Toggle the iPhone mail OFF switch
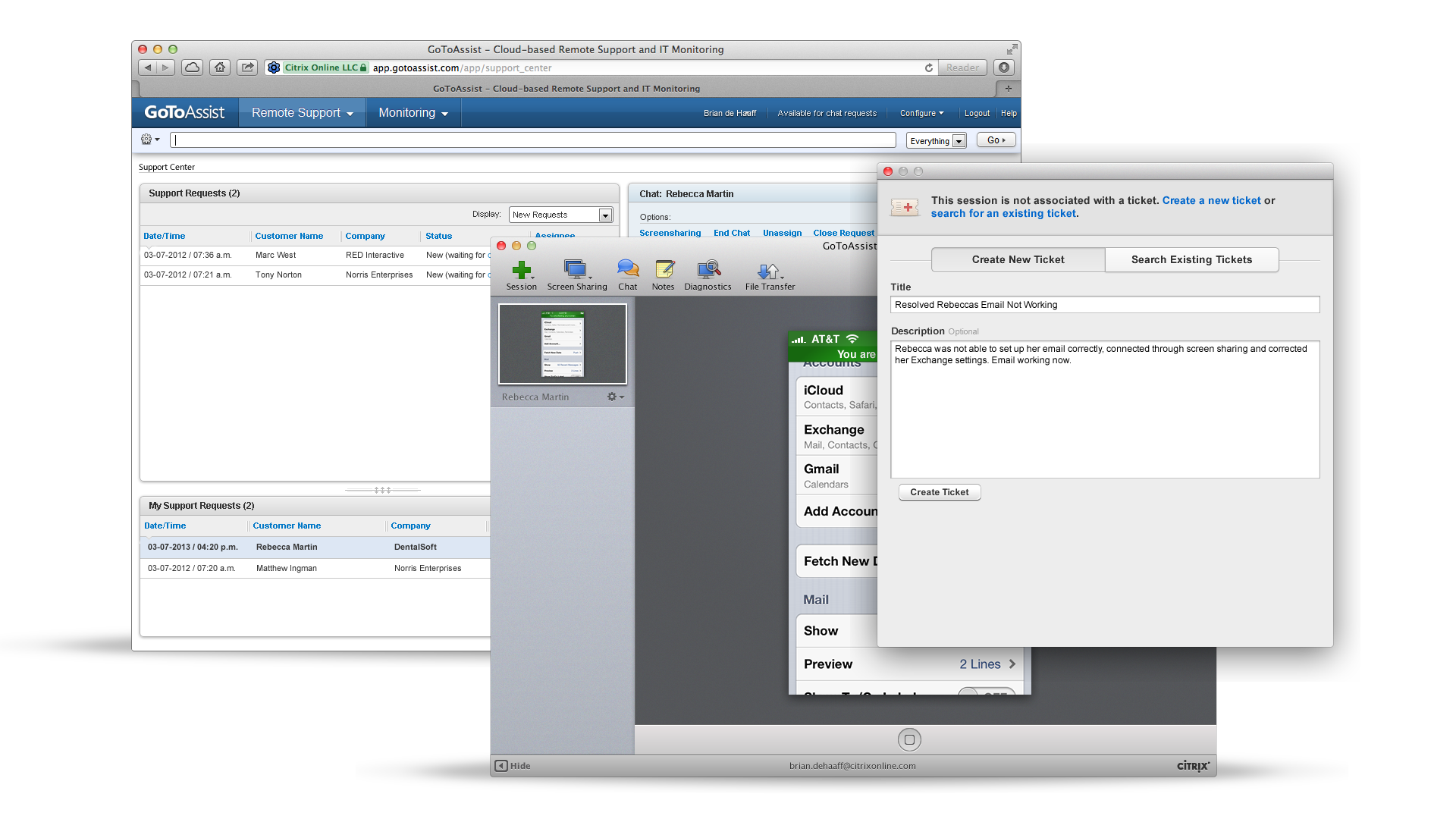 click(x=986, y=692)
